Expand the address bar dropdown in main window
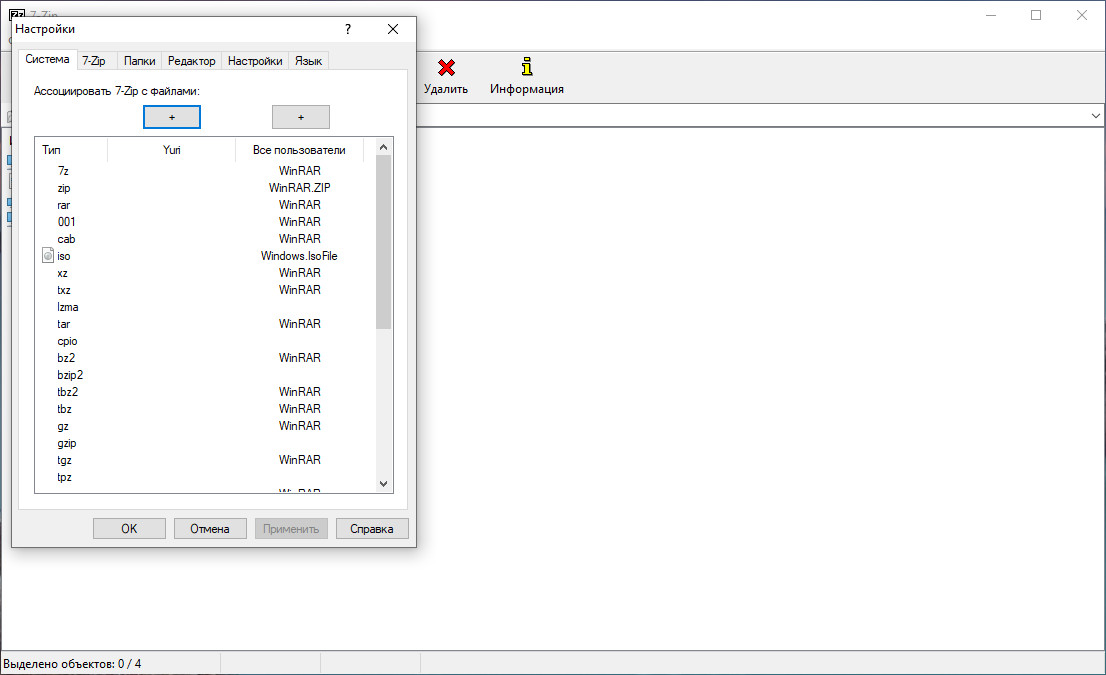Image resolution: width=1106 pixels, height=675 pixels. point(1095,116)
